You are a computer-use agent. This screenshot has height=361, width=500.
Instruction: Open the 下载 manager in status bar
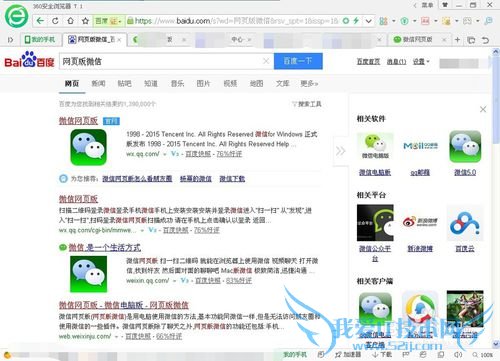pos(382,355)
